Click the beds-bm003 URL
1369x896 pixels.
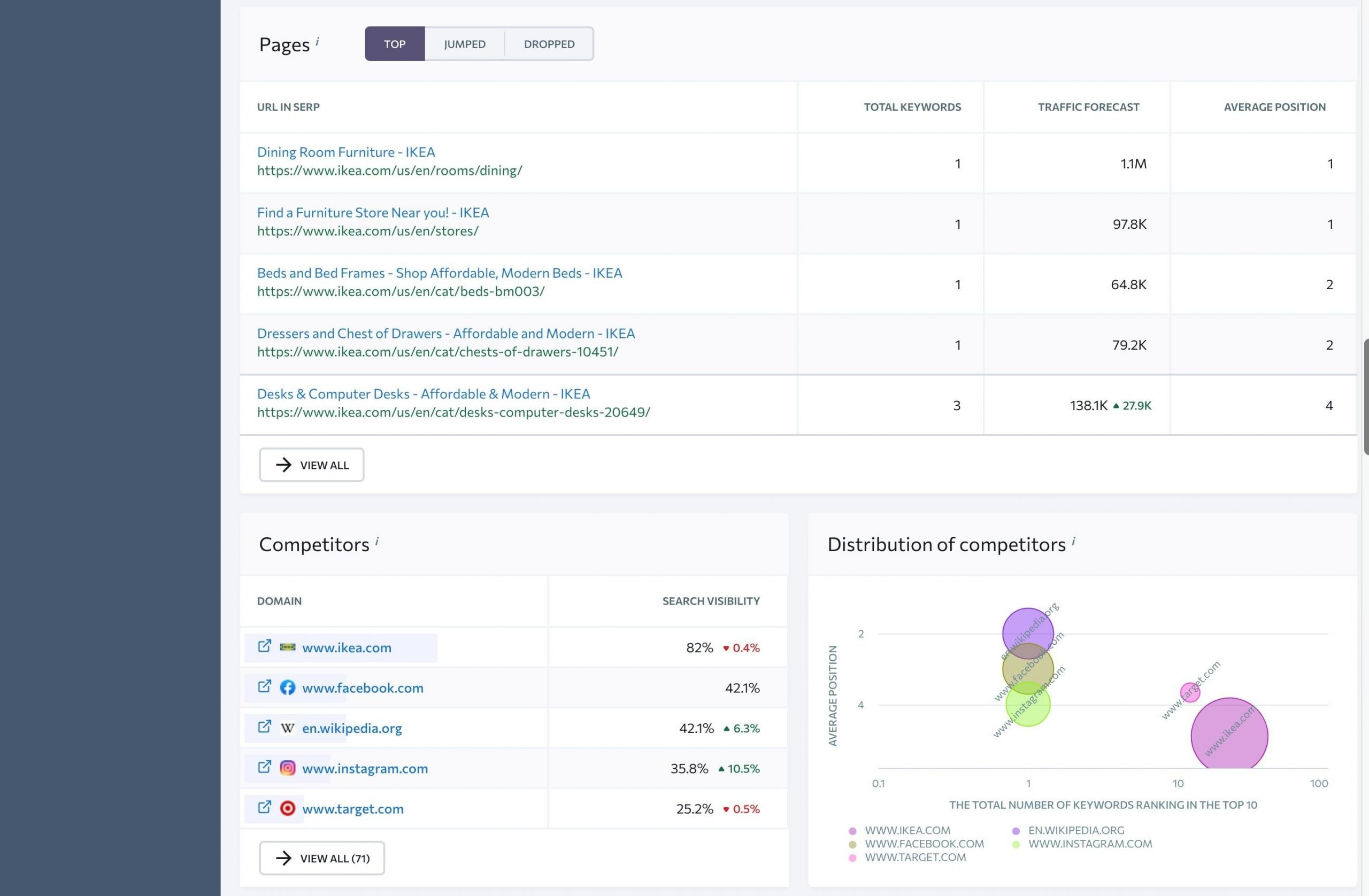(x=401, y=291)
